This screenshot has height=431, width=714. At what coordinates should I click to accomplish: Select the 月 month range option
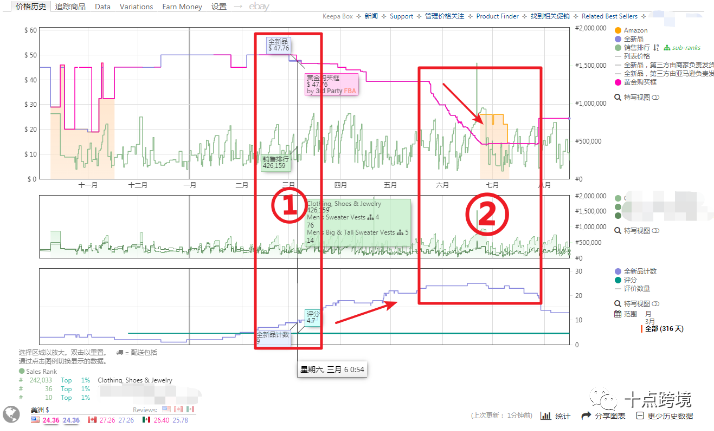coord(648,314)
